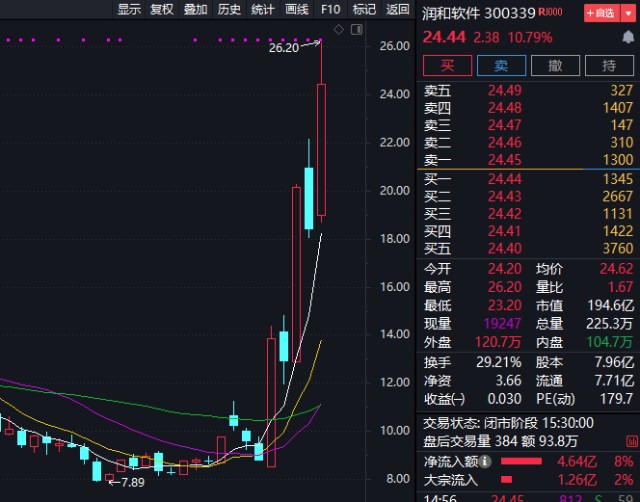The width and height of the screenshot is (640, 502).
Task: Click the 持 (holdings) button
Action: pos(608,66)
